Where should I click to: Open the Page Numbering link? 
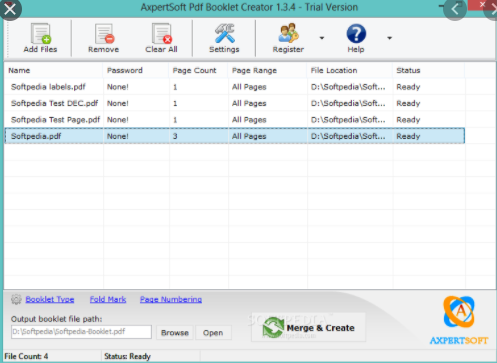(x=171, y=299)
